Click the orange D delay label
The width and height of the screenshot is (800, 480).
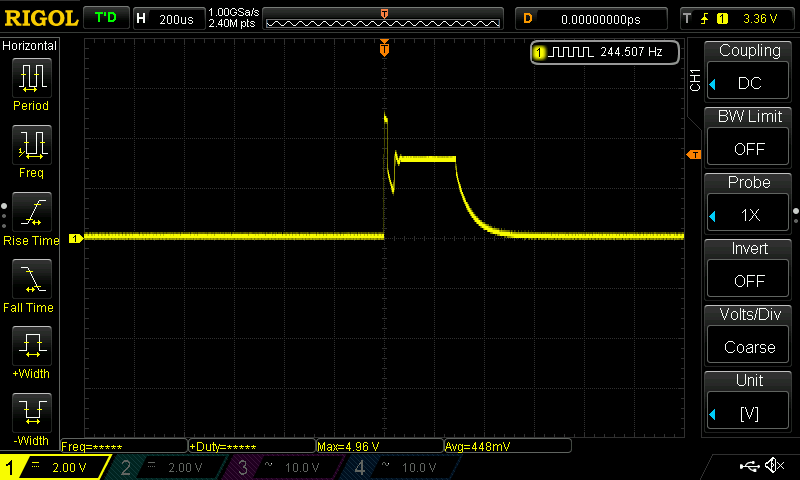[x=528, y=19]
